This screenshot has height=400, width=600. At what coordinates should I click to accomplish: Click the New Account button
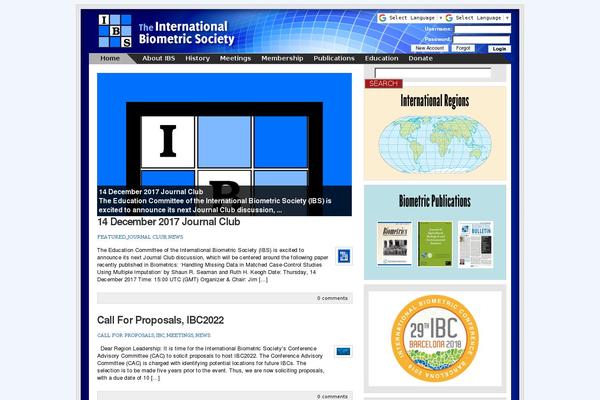pyautogui.click(x=430, y=48)
